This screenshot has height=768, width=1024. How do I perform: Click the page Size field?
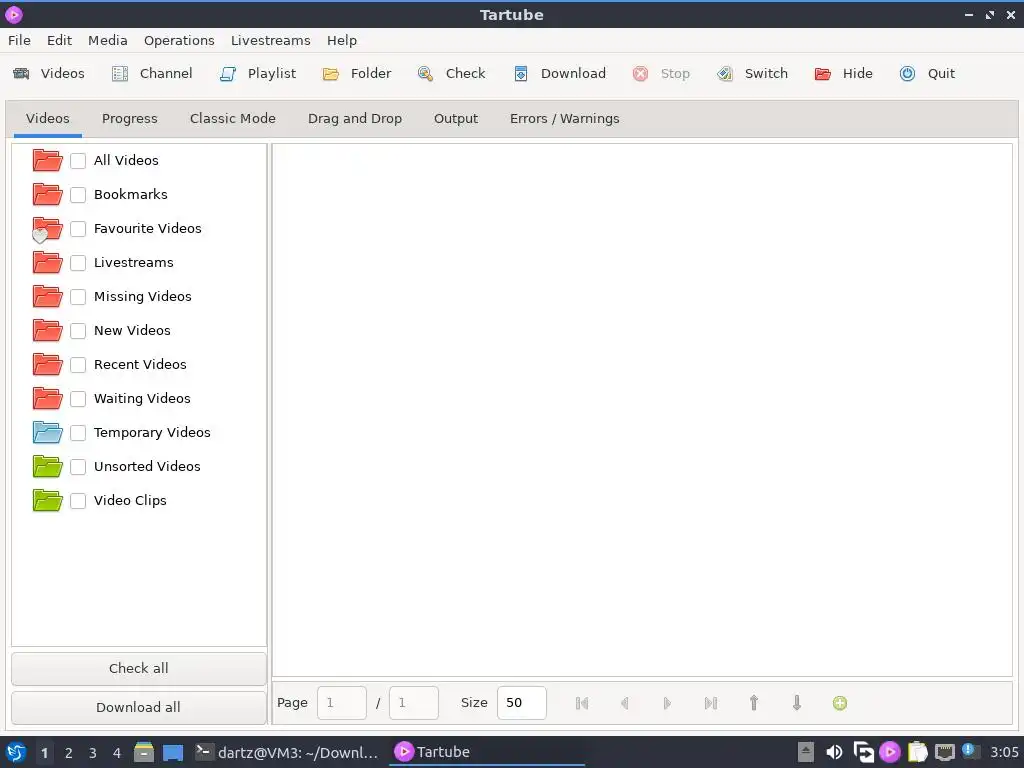click(x=521, y=703)
